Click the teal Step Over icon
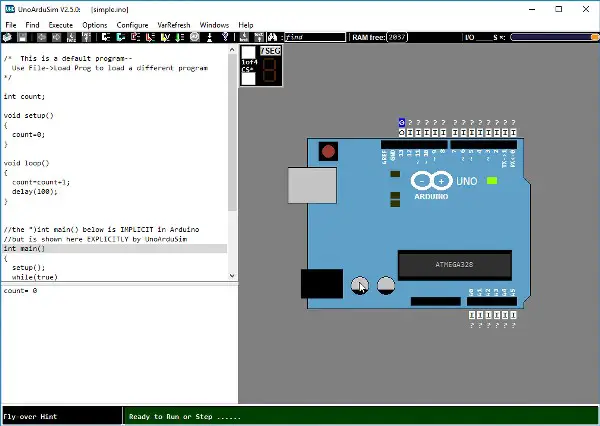Image resolution: width=600 pixels, height=426 pixels. (x=121, y=37)
